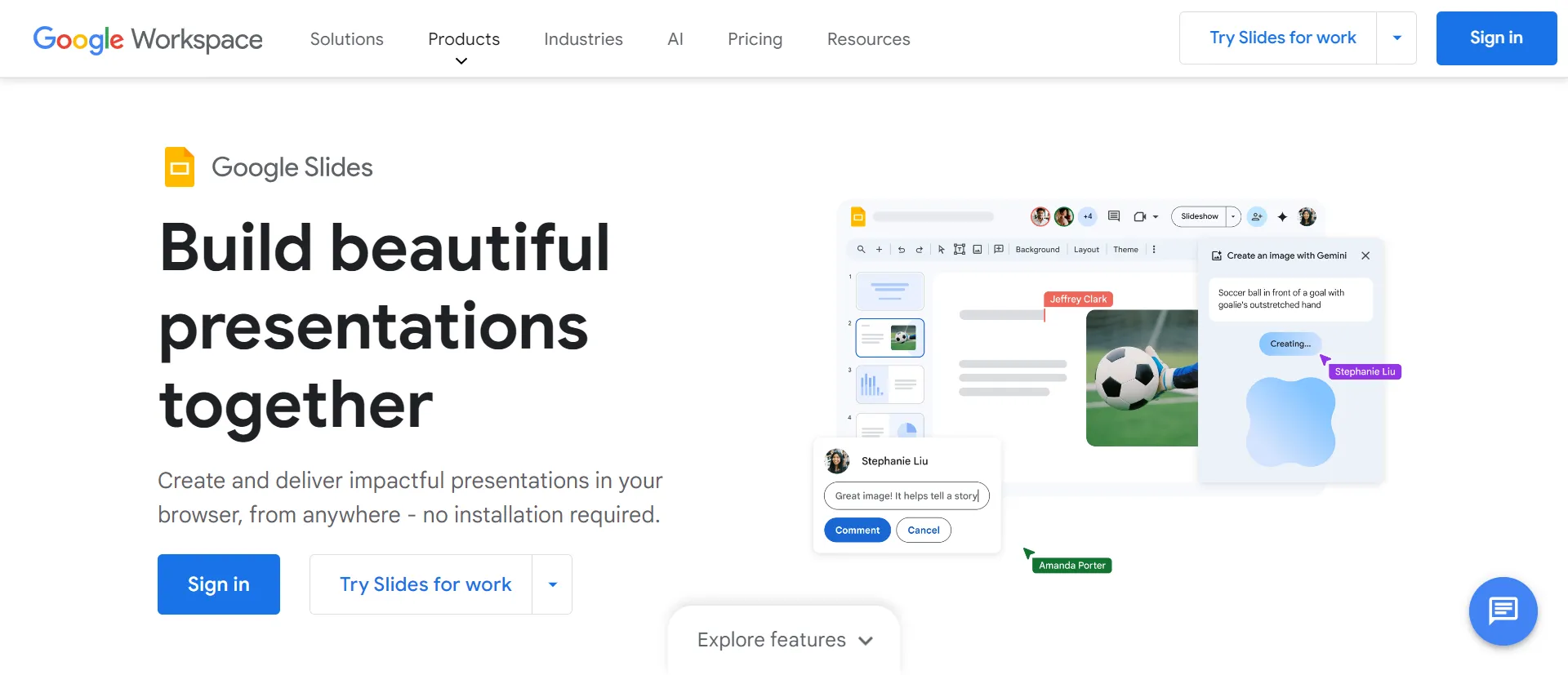
Task: Click the purple Stephanie Liu cursor label
Action: [x=1365, y=371]
